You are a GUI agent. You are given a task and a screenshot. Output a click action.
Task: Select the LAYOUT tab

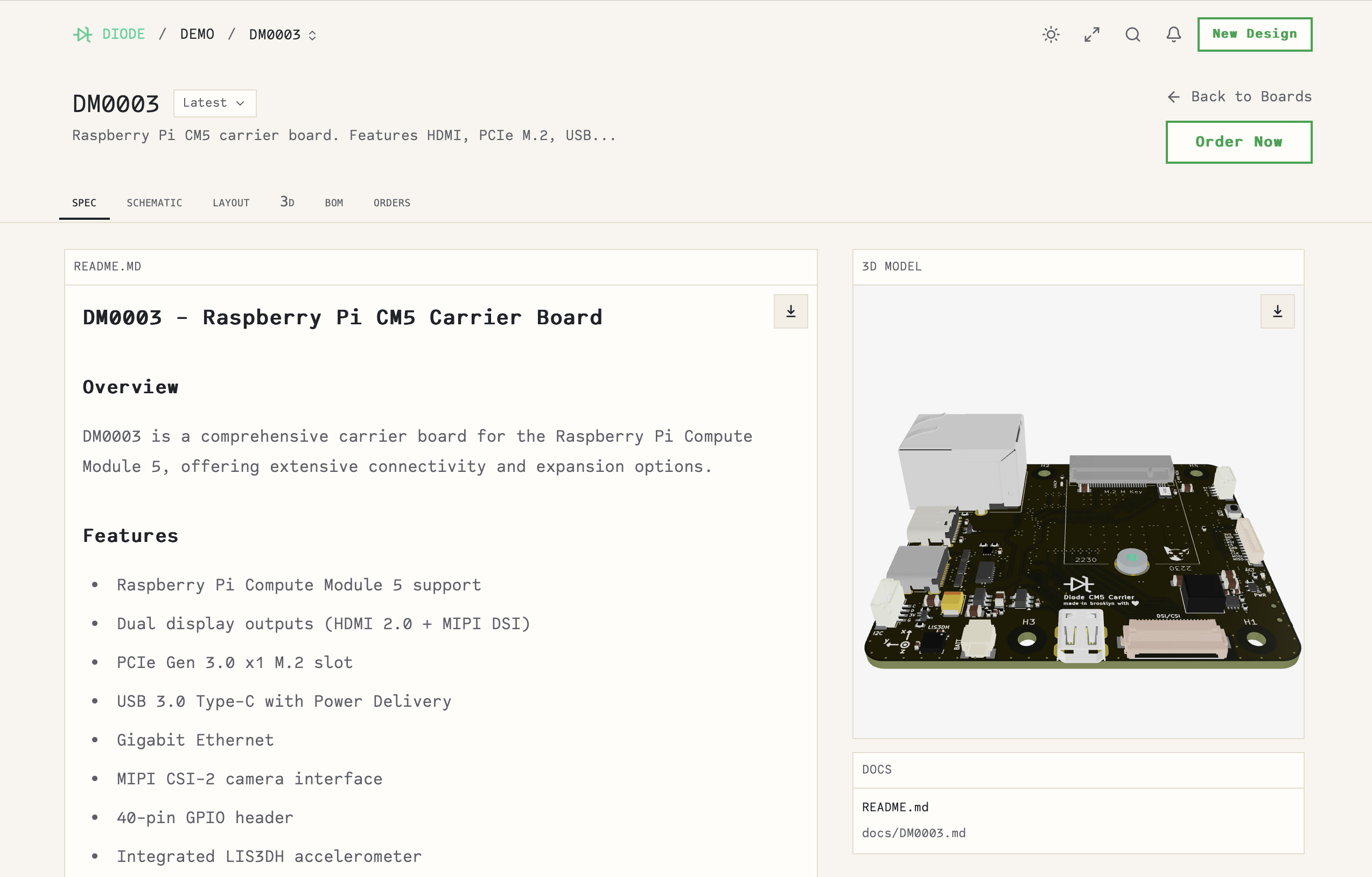pos(231,203)
